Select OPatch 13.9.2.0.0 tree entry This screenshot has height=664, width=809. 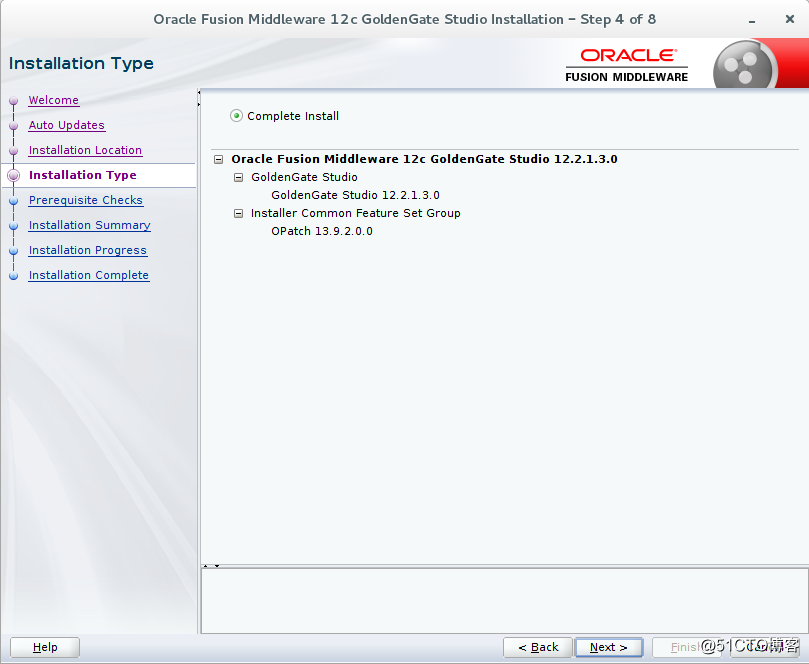point(322,231)
